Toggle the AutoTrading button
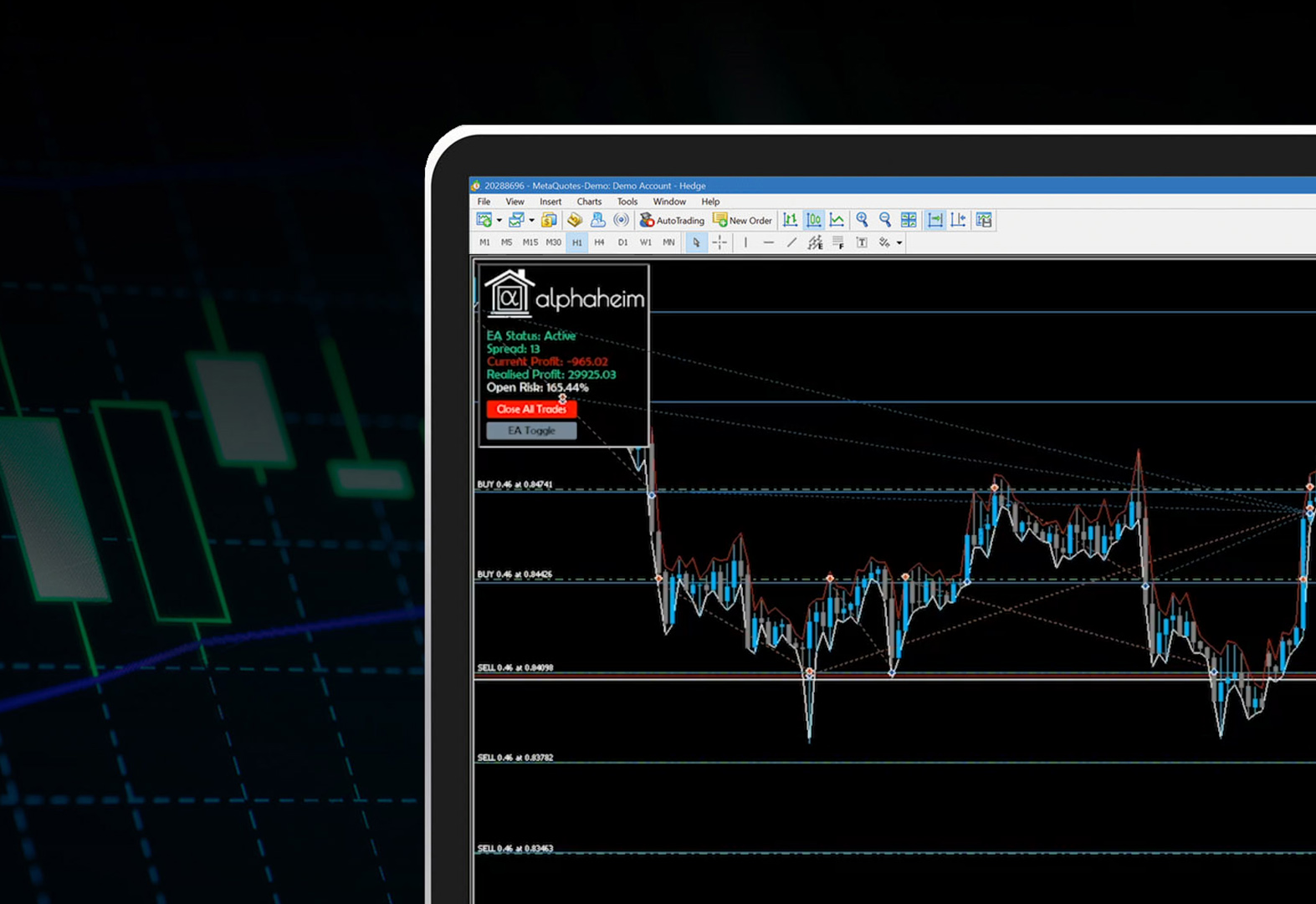Image resolution: width=1316 pixels, height=904 pixels. coord(672,220)
